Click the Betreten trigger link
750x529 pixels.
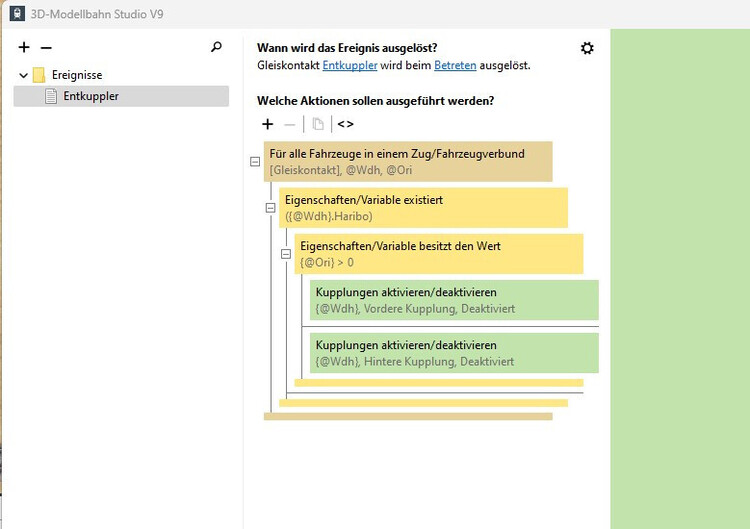click(x=455, y=66)
